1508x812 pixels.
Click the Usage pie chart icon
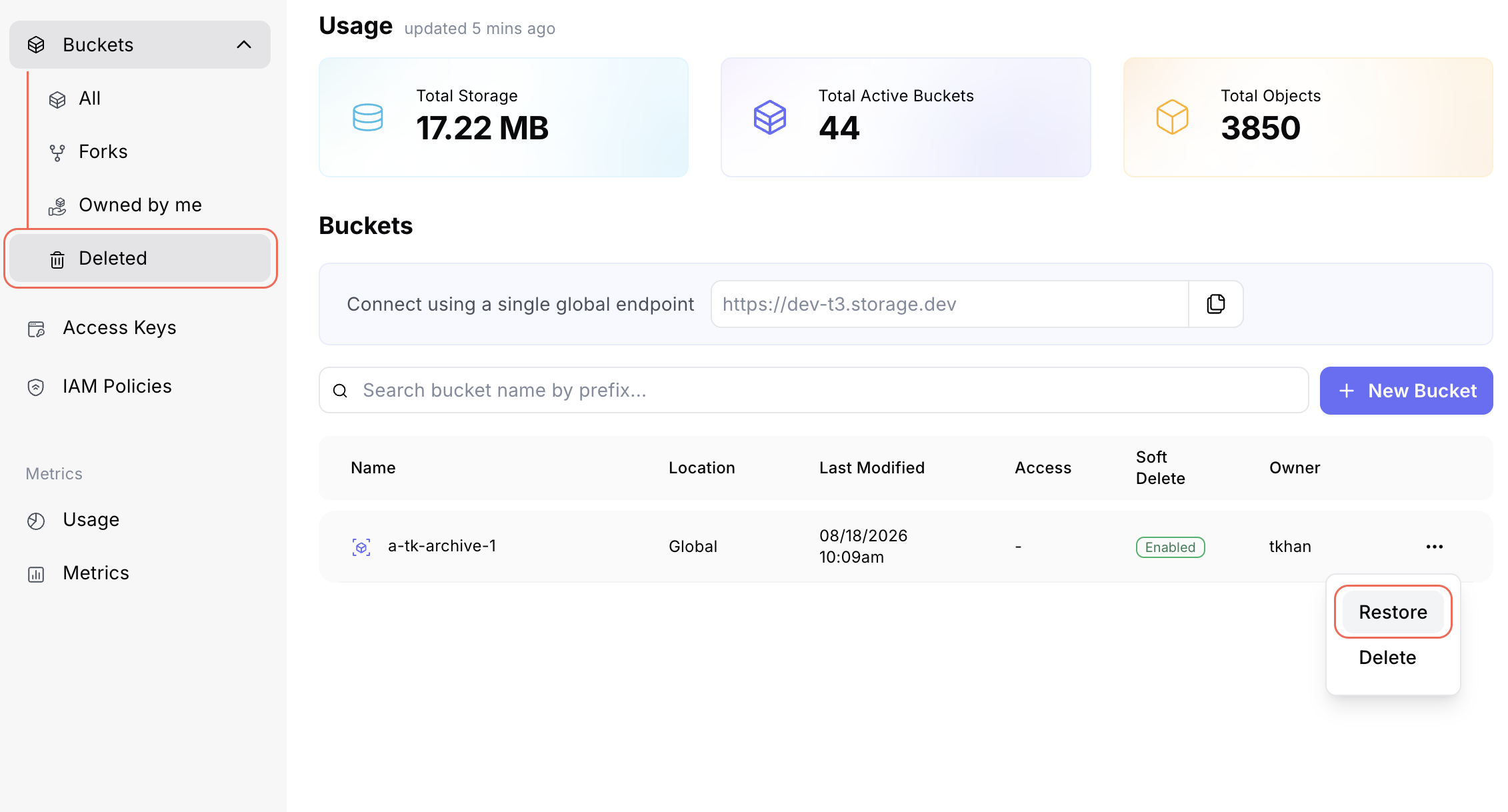point(36,521)
